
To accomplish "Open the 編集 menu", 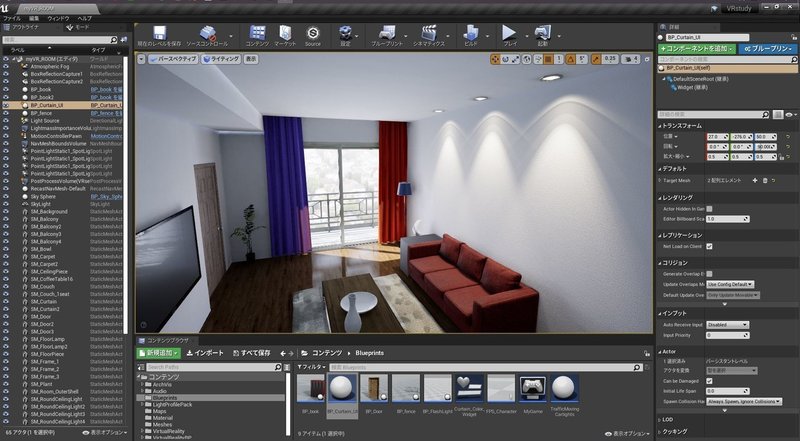I will pos(34,18).
